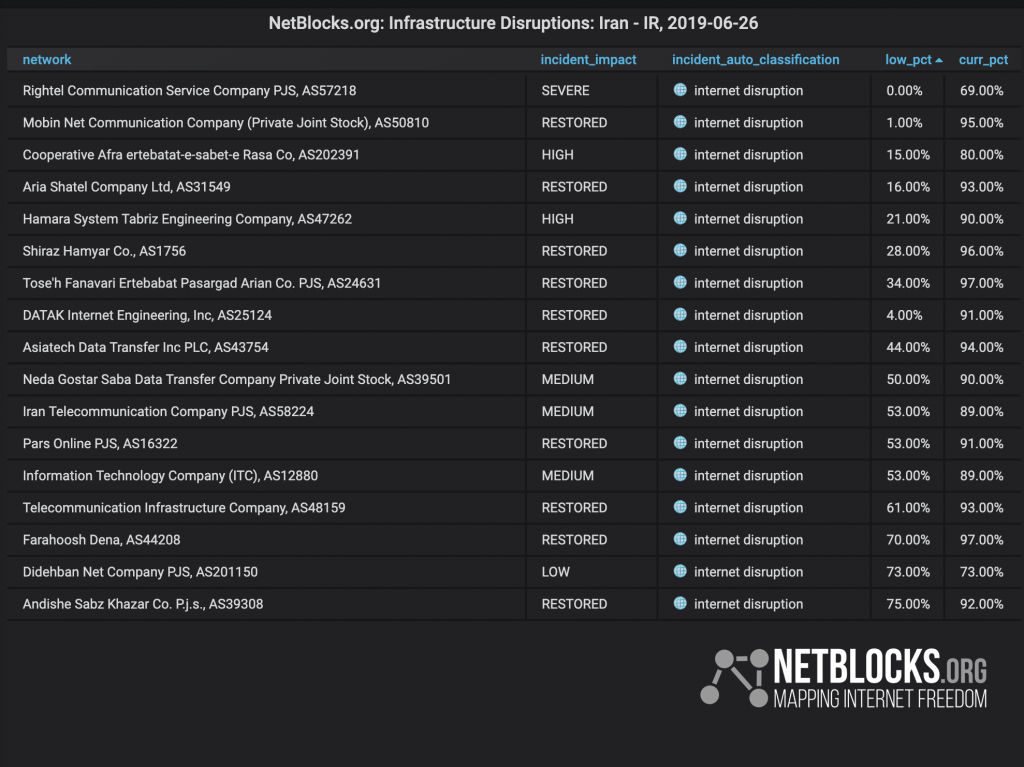Click the globe icon in the Aria Shatel row
This screenshot has height=767, width=1024.
680,186
